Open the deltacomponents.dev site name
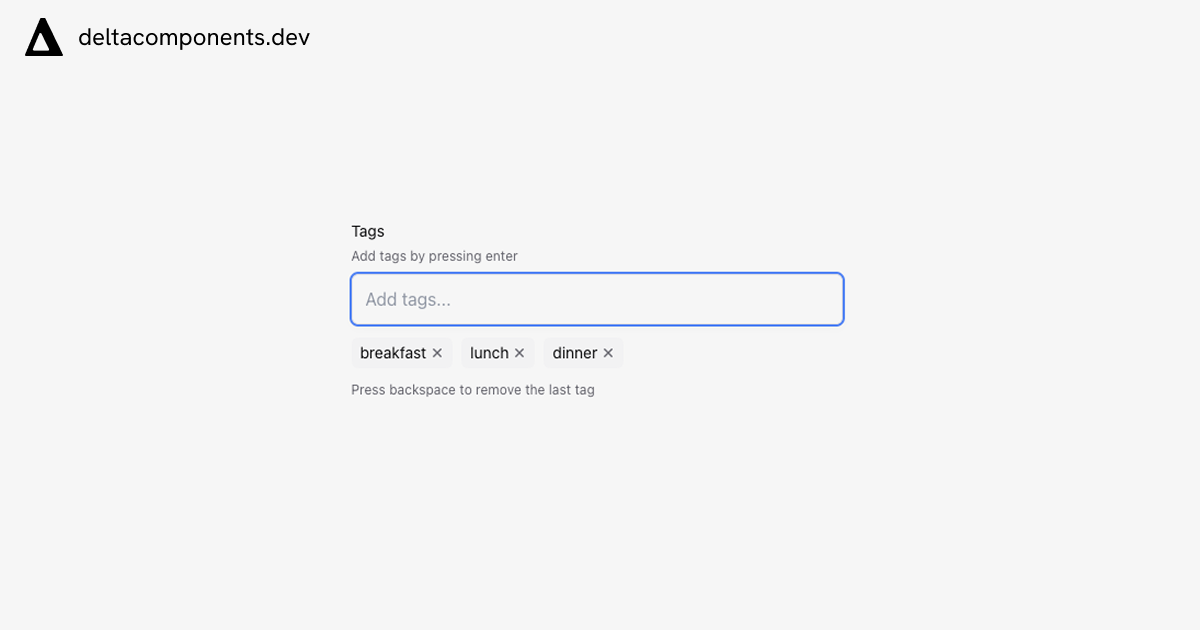Viewport: 1200px width, 630px height. click(x=194, y=38)
